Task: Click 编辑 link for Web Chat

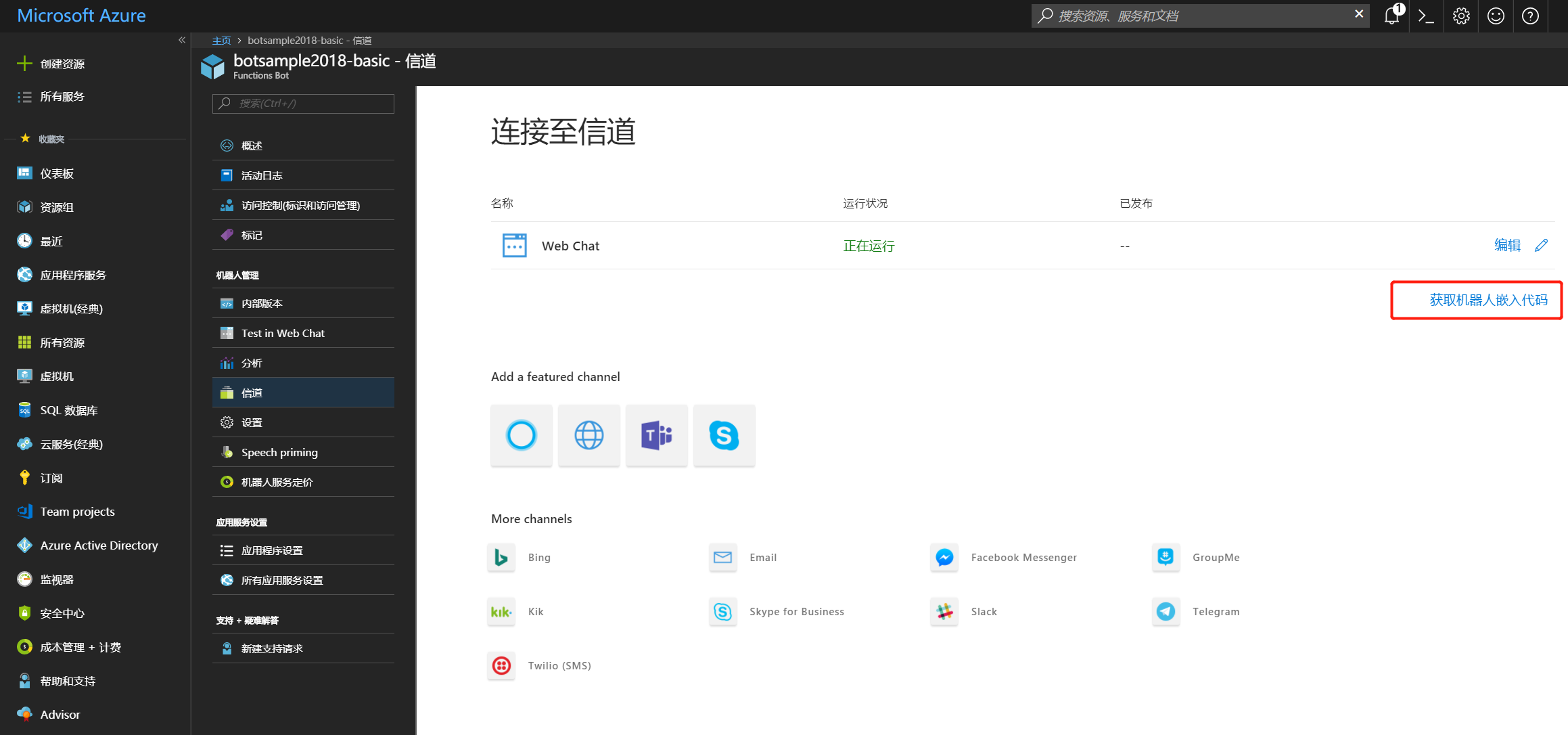Action: pos(1507,246)
